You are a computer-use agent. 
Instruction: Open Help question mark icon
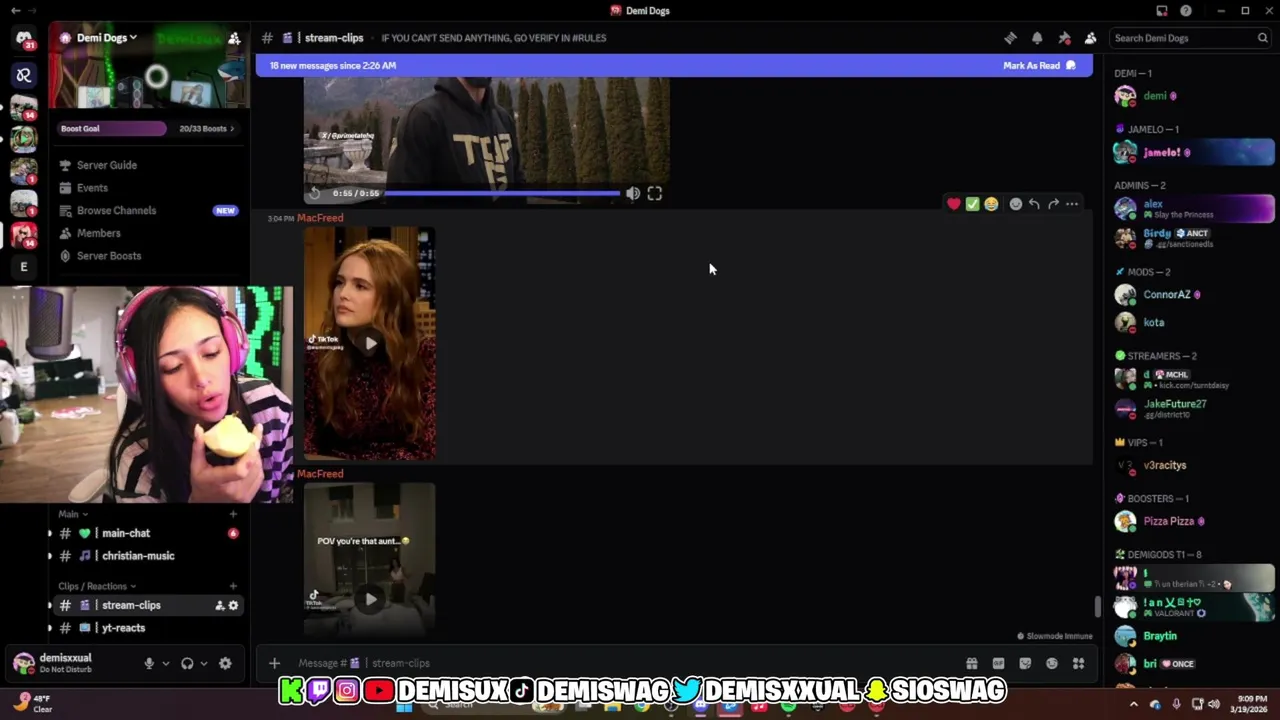coord(1186,11)
